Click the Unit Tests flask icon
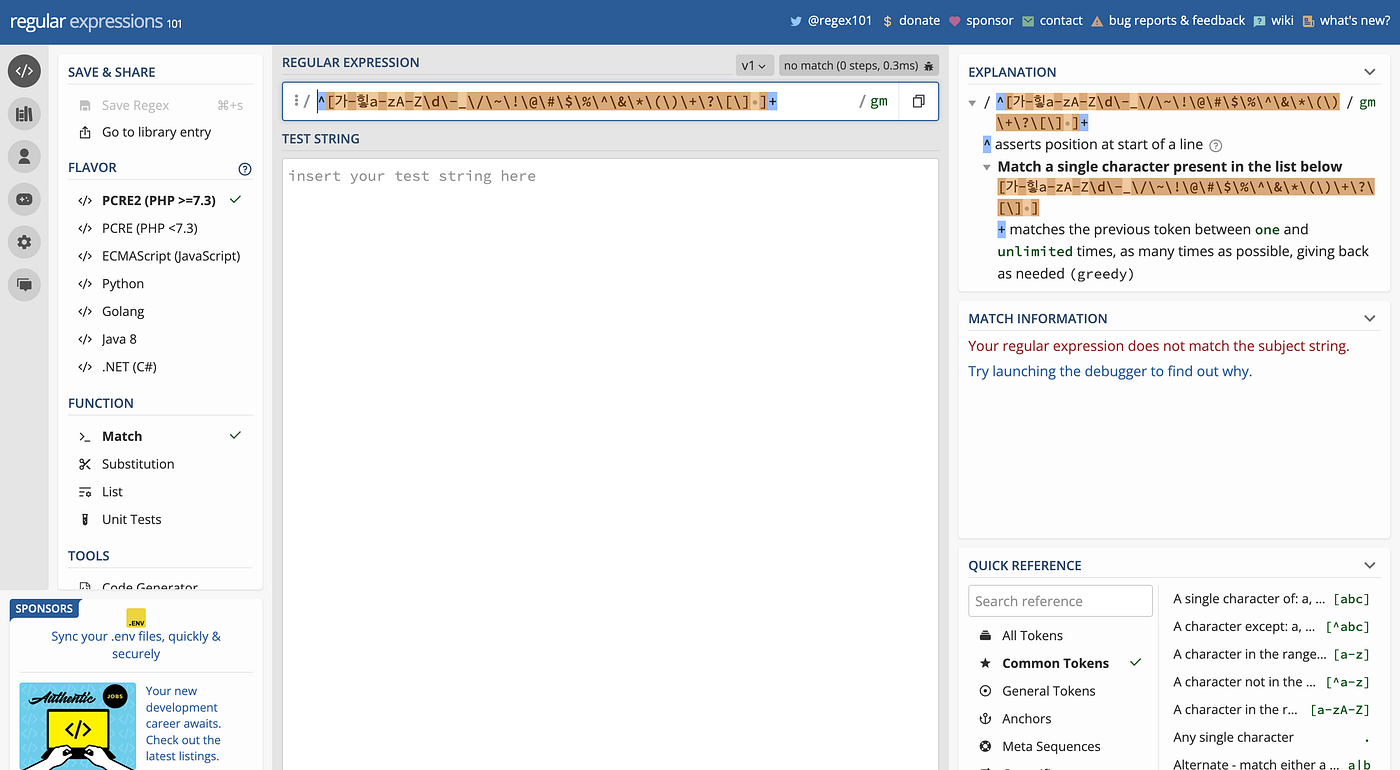 (85, 519)
